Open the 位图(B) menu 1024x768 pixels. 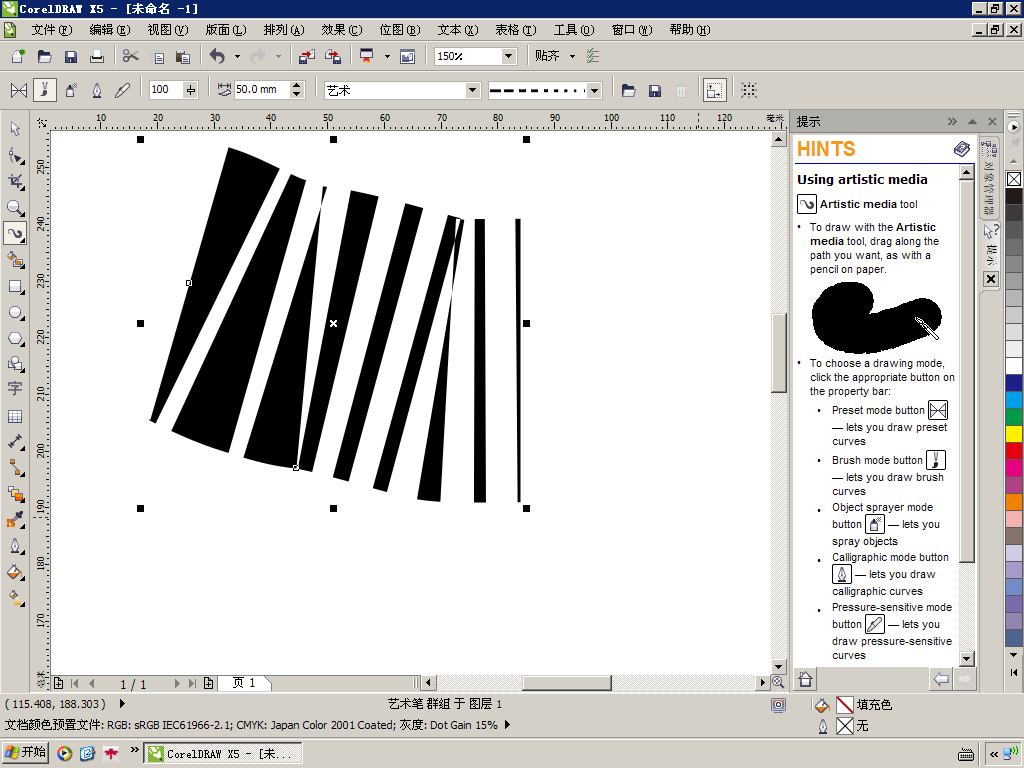[x=400, y=30]
